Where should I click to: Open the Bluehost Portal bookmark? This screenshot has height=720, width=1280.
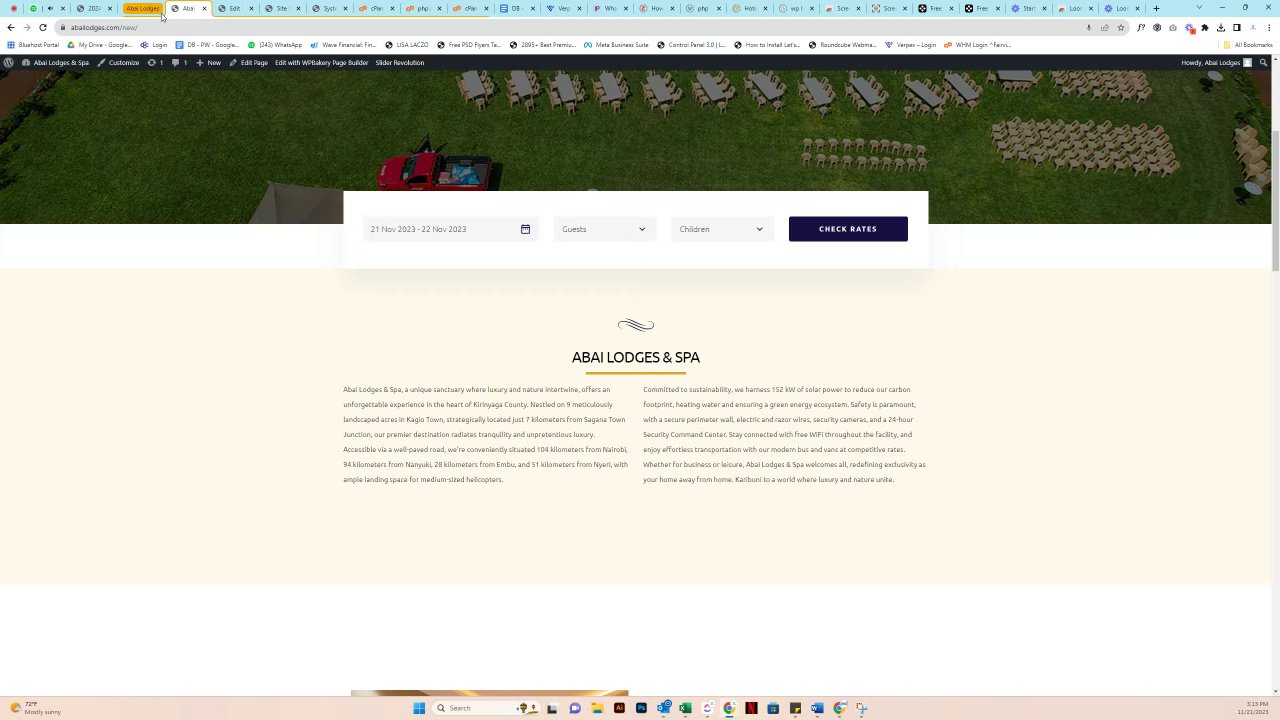point(33,45)
